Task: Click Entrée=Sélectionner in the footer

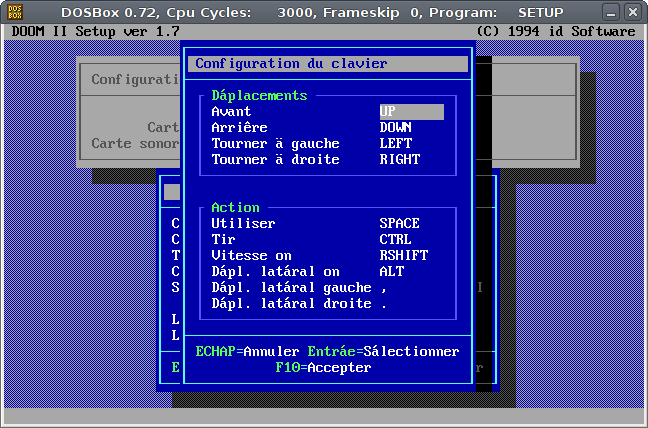Action: 383,352
